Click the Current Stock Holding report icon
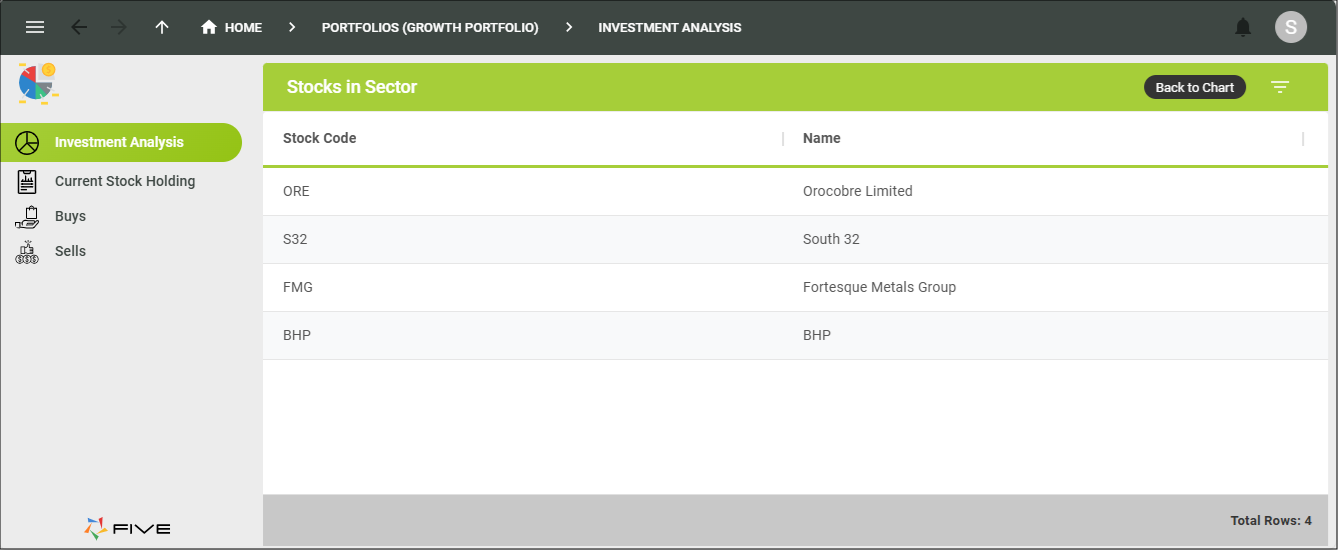Screen dimensions: 1338x550 point(27,181)
